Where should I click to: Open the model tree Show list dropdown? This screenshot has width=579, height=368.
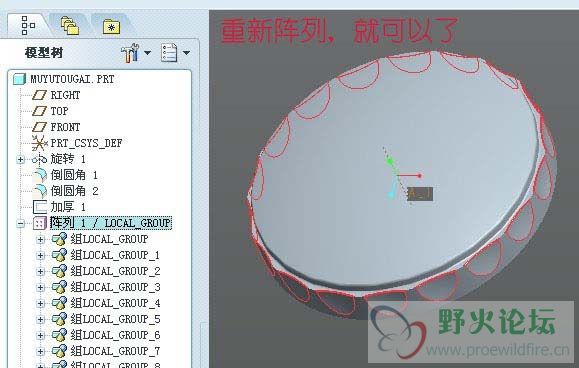(175, 53)
